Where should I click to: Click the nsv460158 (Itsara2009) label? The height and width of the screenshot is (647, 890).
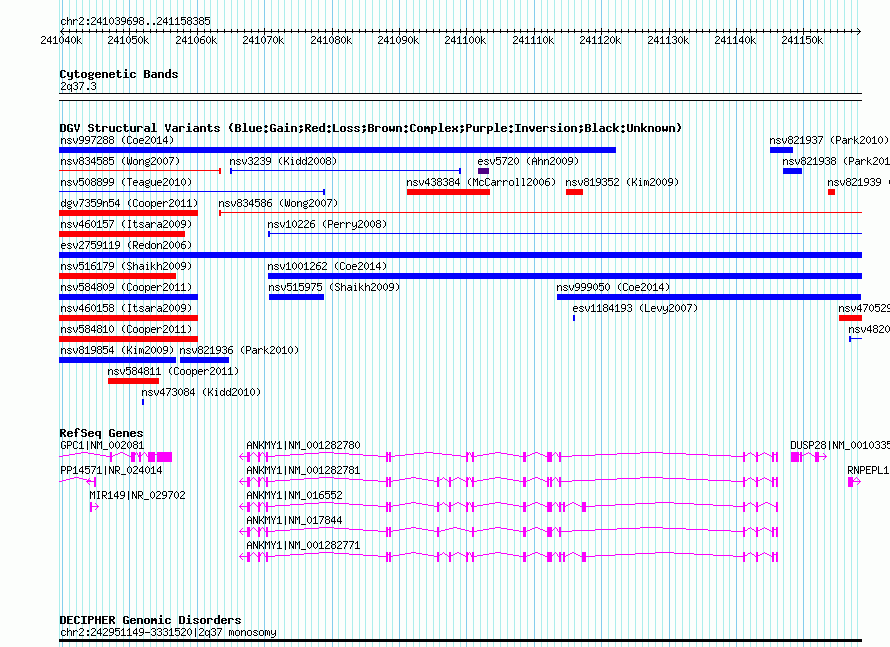126,308
